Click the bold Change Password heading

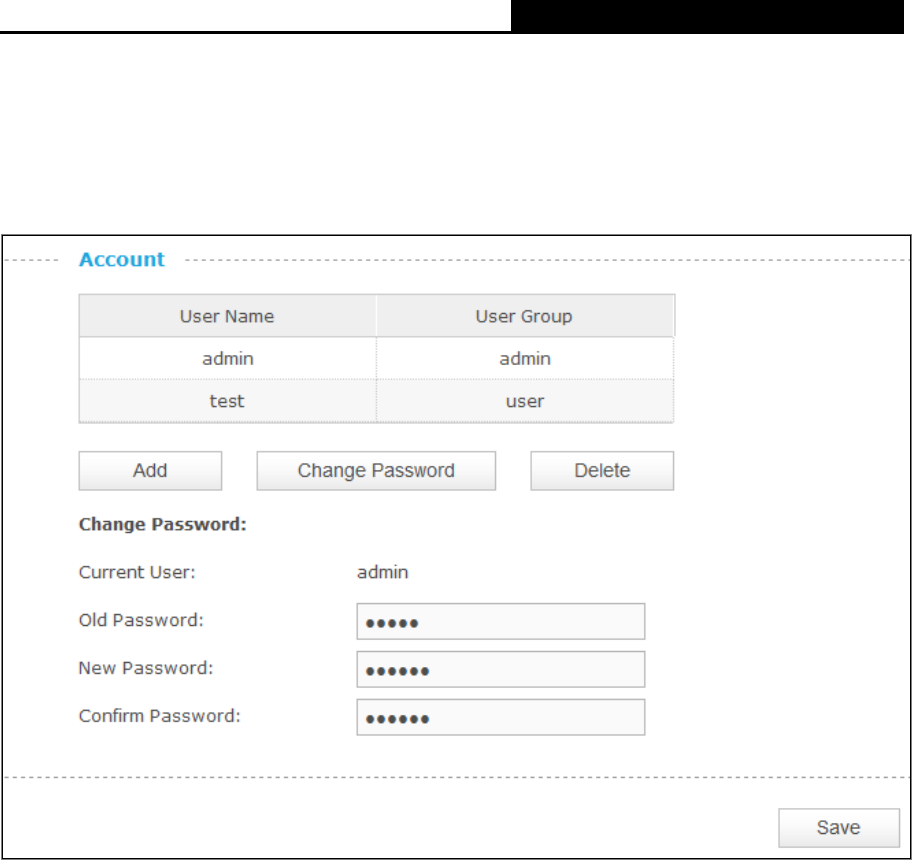point(163,524)
